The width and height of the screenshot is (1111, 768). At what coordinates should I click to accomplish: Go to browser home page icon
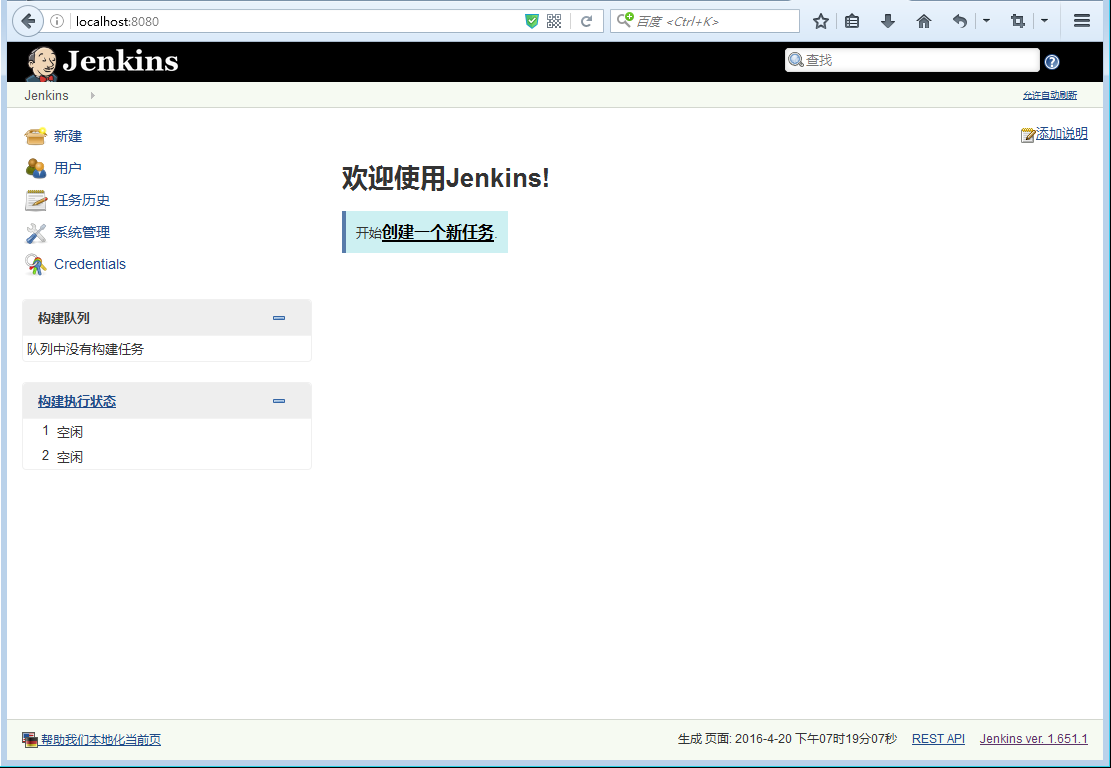tap(923, 21)
